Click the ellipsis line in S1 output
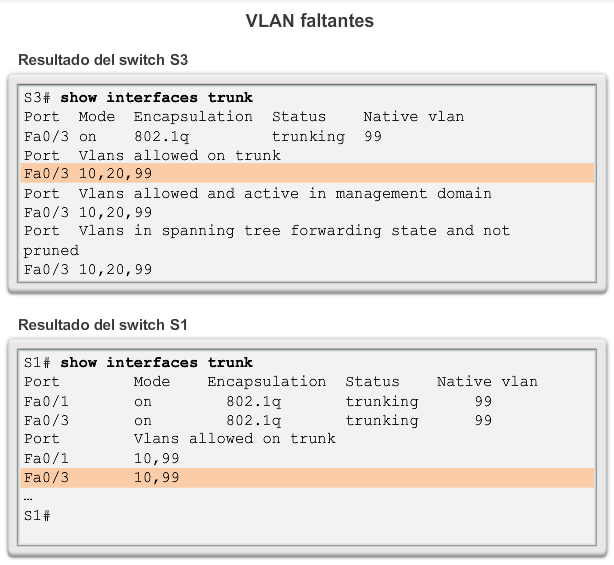This screenshot has height=565, width=614. click(x=29, y=496)
